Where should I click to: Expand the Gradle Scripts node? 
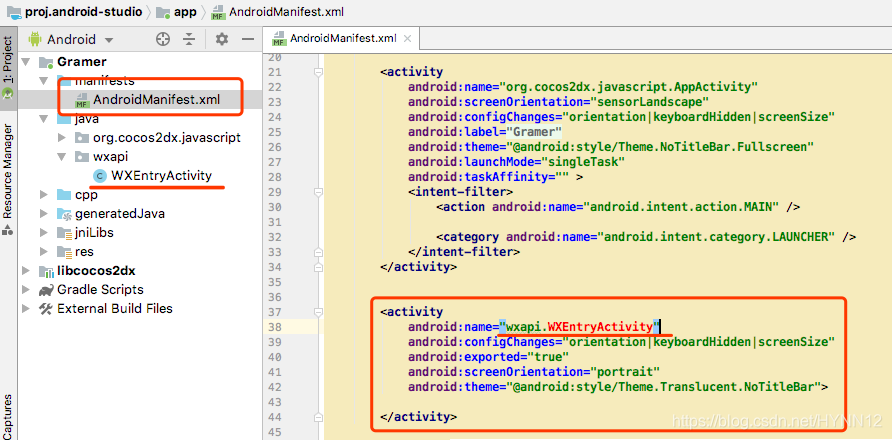(x=26, y=290)
